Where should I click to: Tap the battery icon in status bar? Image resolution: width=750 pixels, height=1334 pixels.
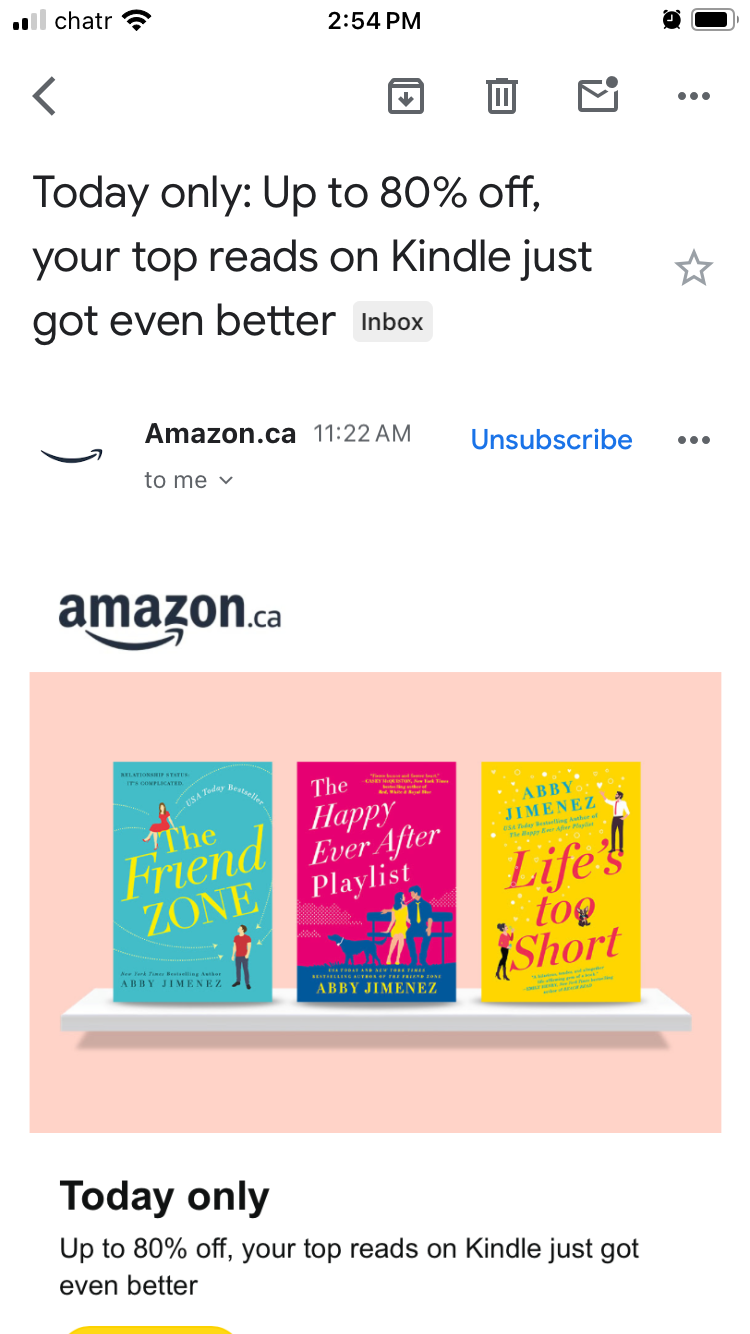click(x=714, y=20)
